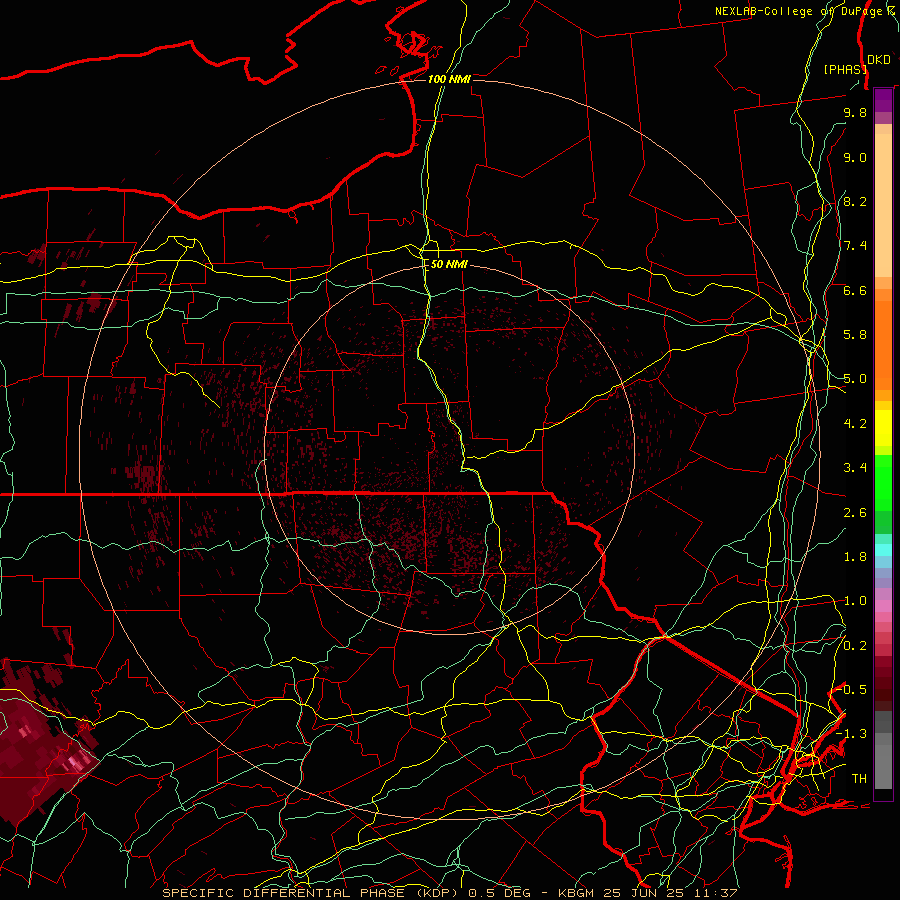
Task: Click the 1.0 value on the color scale
Action: point(855,602)
